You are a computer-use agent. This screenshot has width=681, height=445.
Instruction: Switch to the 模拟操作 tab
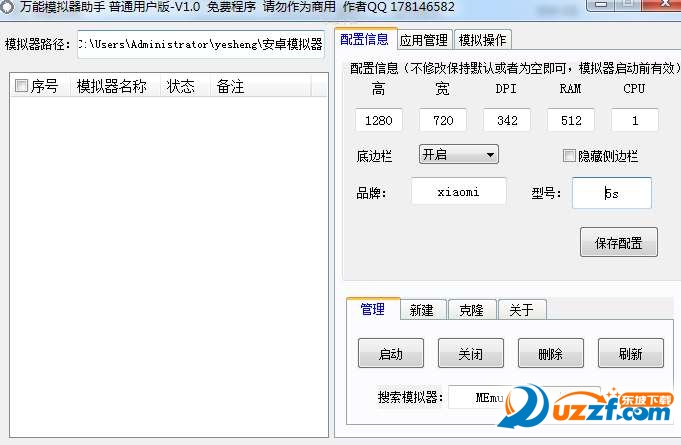483,41
